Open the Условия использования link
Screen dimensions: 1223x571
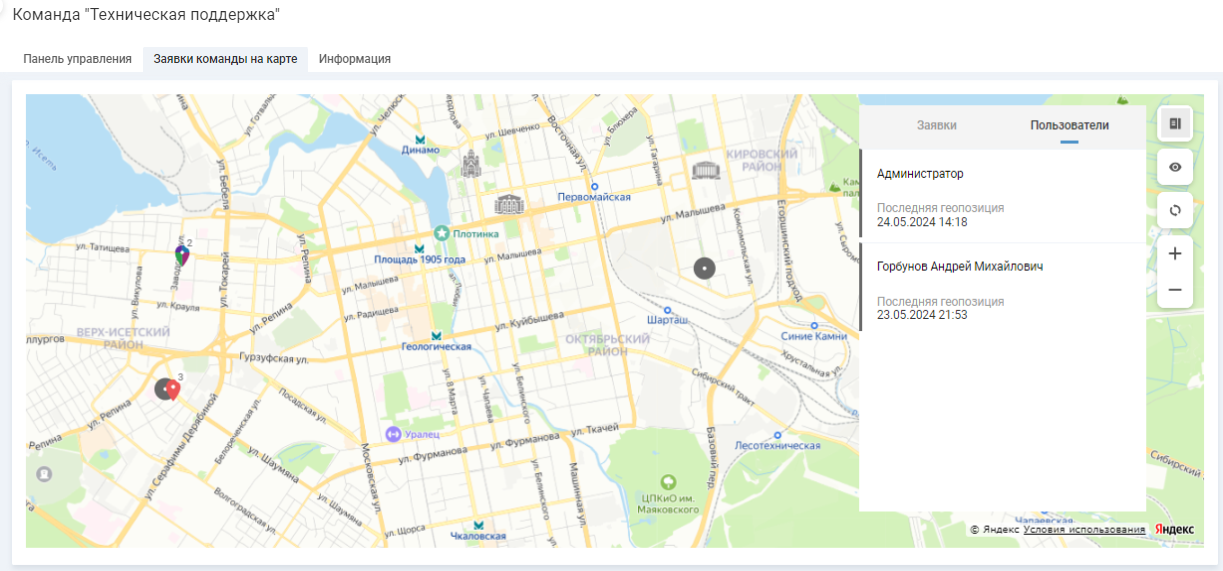[1084, 529]
